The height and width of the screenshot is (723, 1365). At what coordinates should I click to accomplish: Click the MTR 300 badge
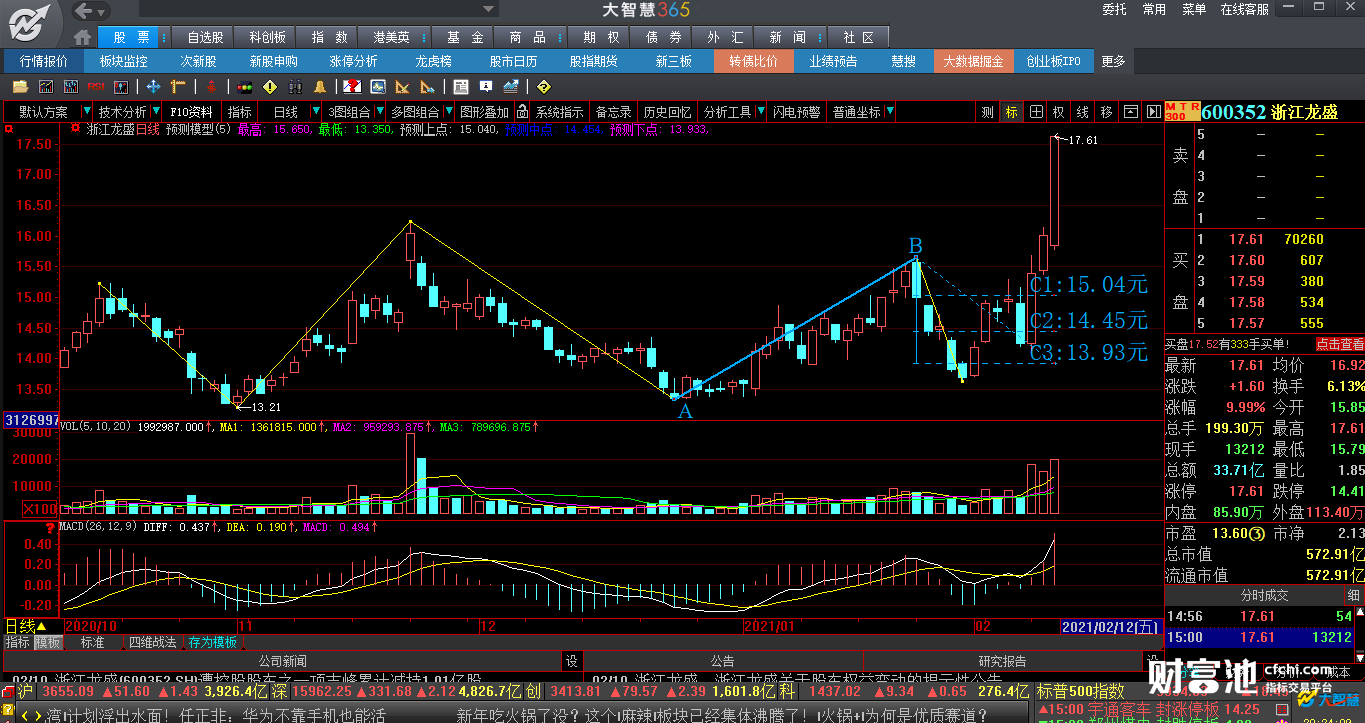click(x=1183, y=112)
